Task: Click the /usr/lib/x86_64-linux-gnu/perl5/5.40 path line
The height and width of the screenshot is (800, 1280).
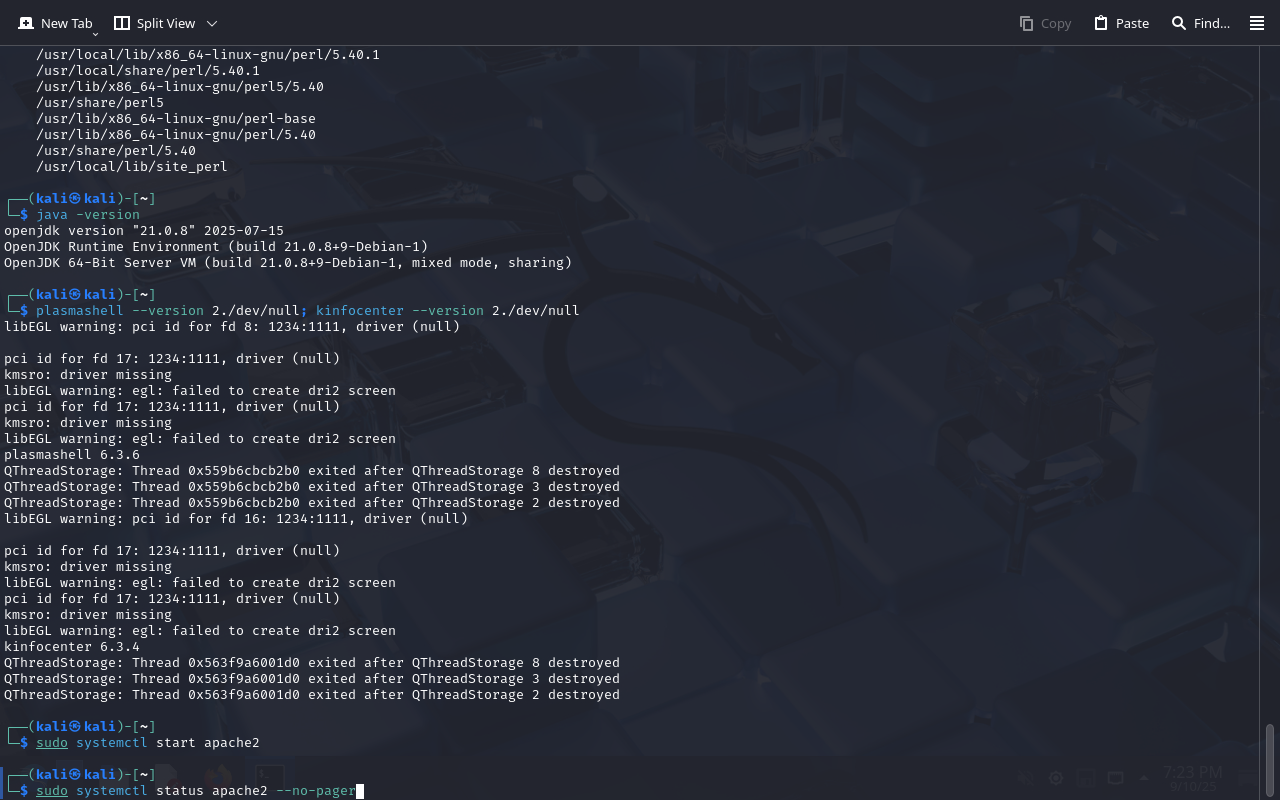Action: click(x=180, y=87)
